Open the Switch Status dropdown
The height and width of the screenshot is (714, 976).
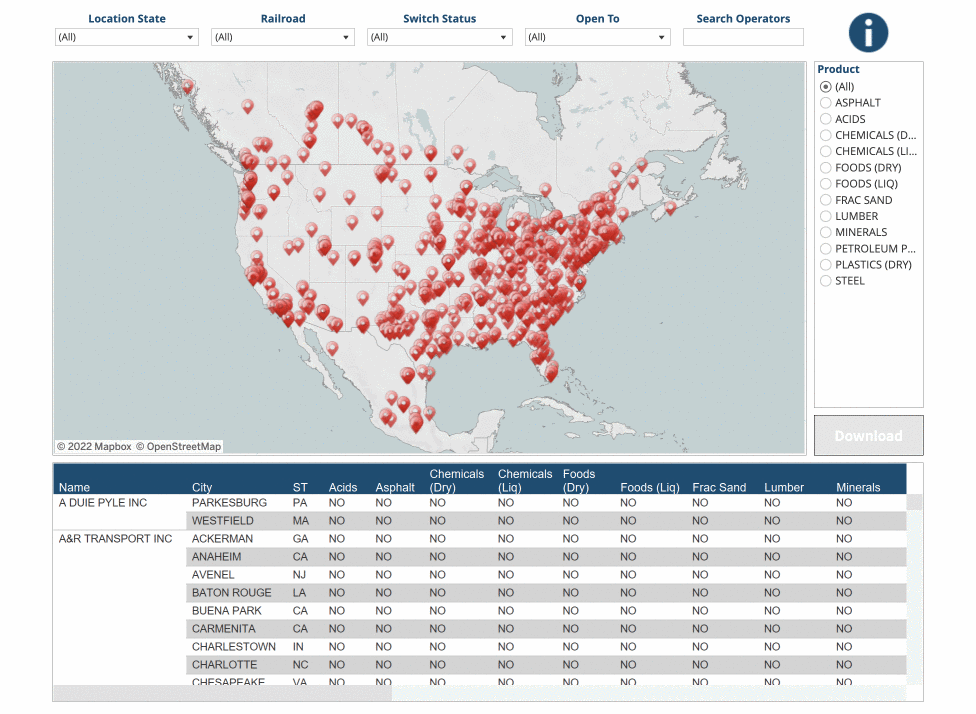439,37
